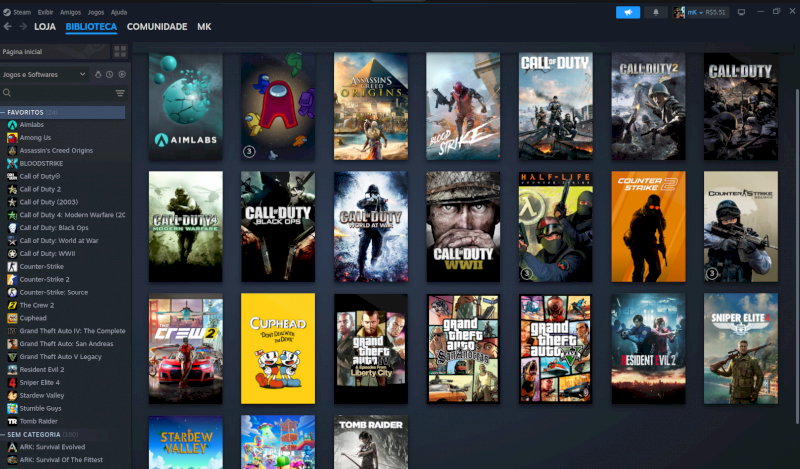800x469 pixels.
Task: Open the GTA San Andreas cover
Action: 463,349
